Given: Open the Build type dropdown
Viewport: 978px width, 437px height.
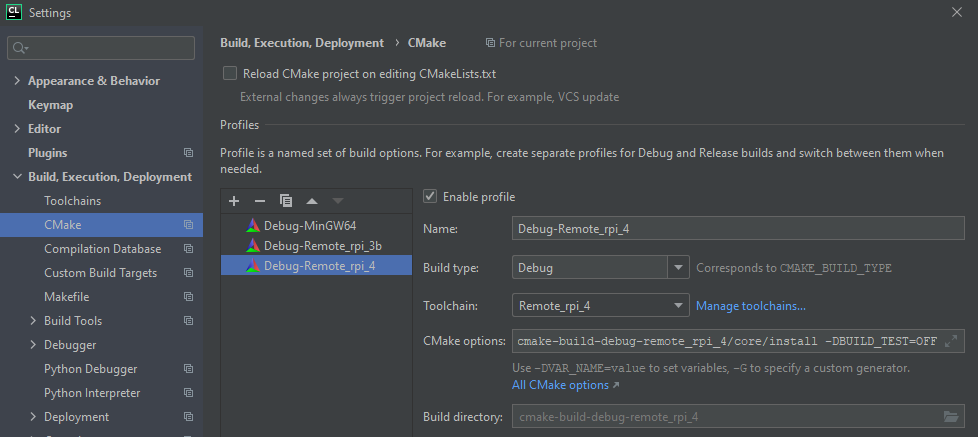Looking at the screenshot, I should (x=679, y=268).
